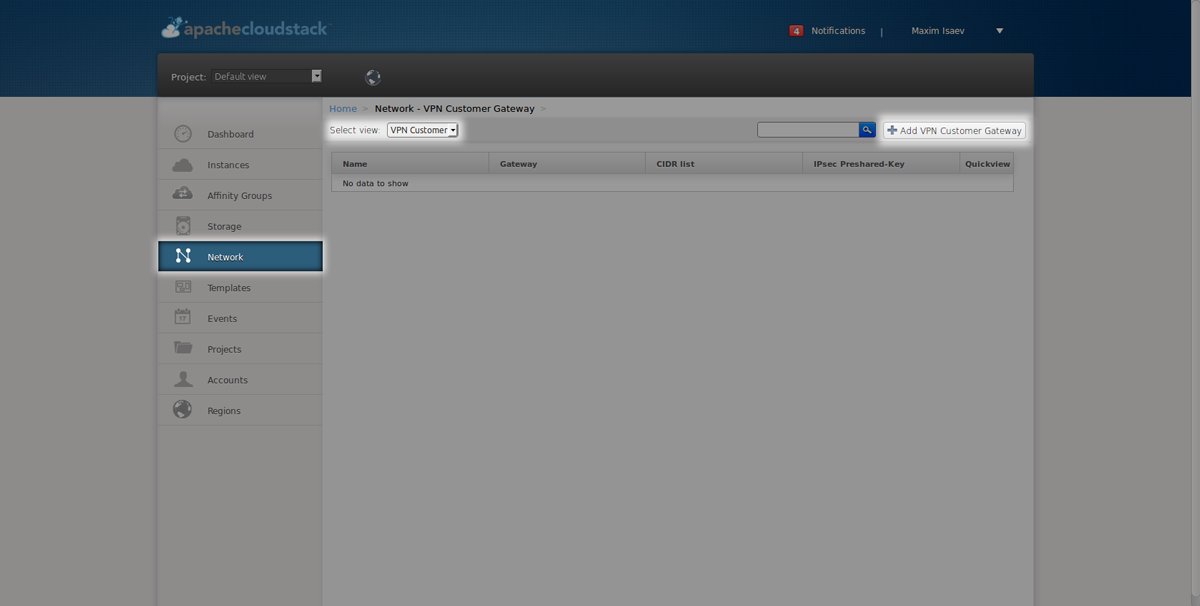The image size is (1200, 606).
Task: Click the 'Select view:' label
Action: [355, 130]
